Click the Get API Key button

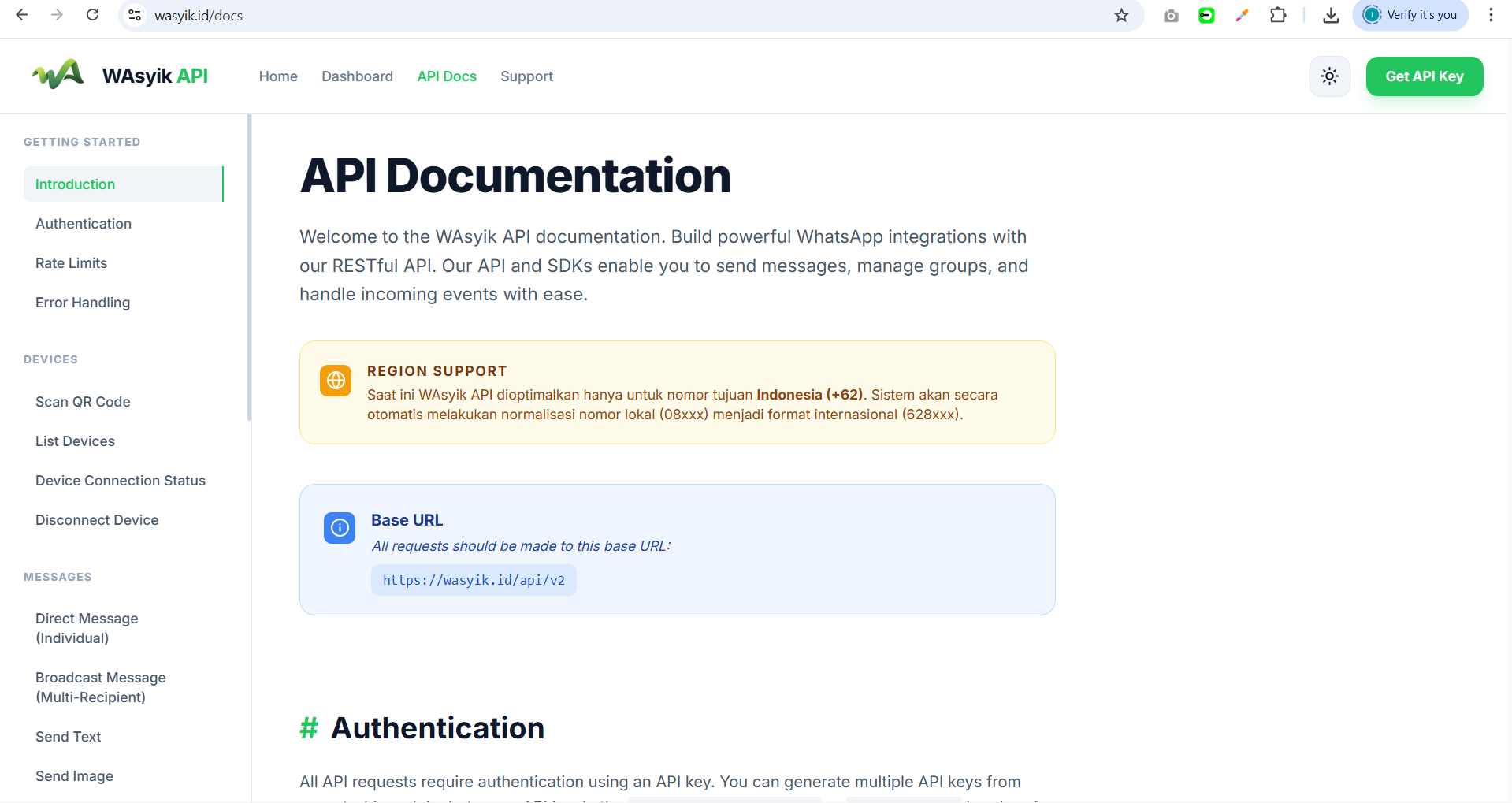point(1424,76)
